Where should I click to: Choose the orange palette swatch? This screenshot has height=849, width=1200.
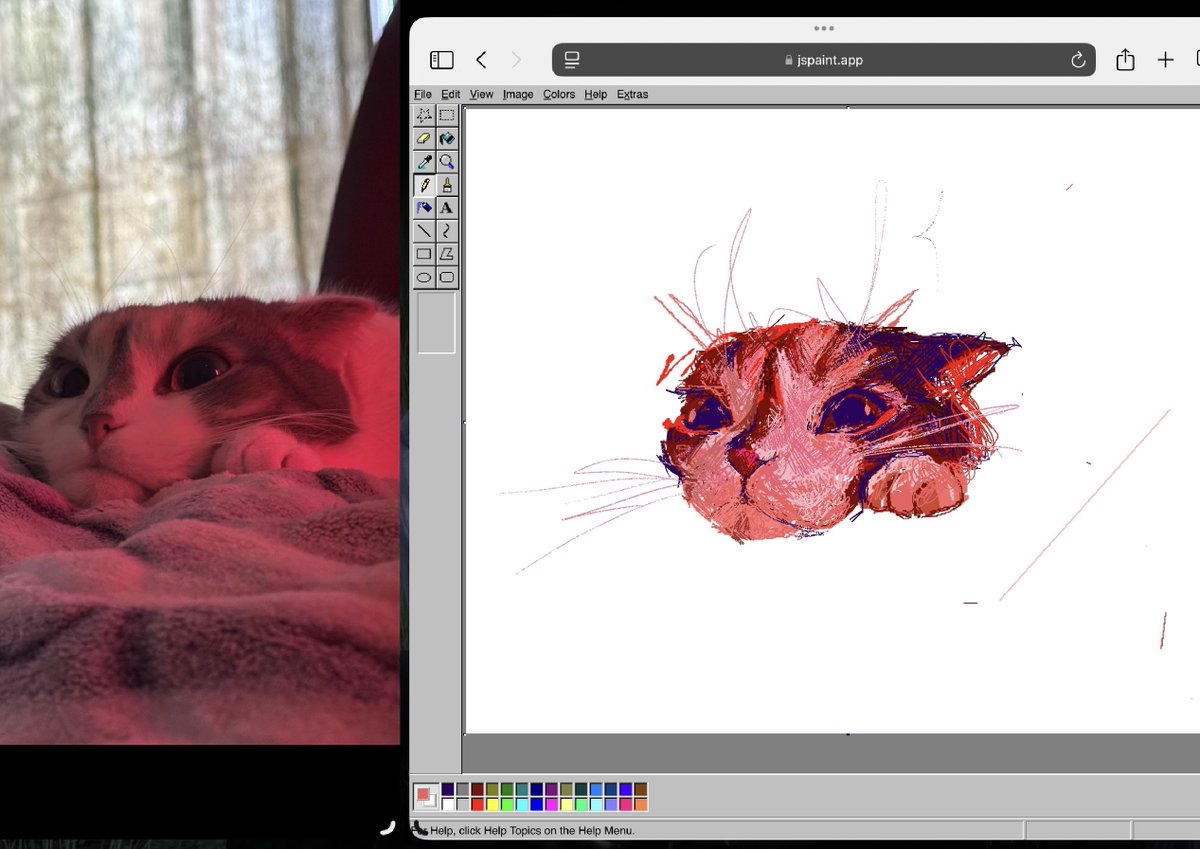641,804
